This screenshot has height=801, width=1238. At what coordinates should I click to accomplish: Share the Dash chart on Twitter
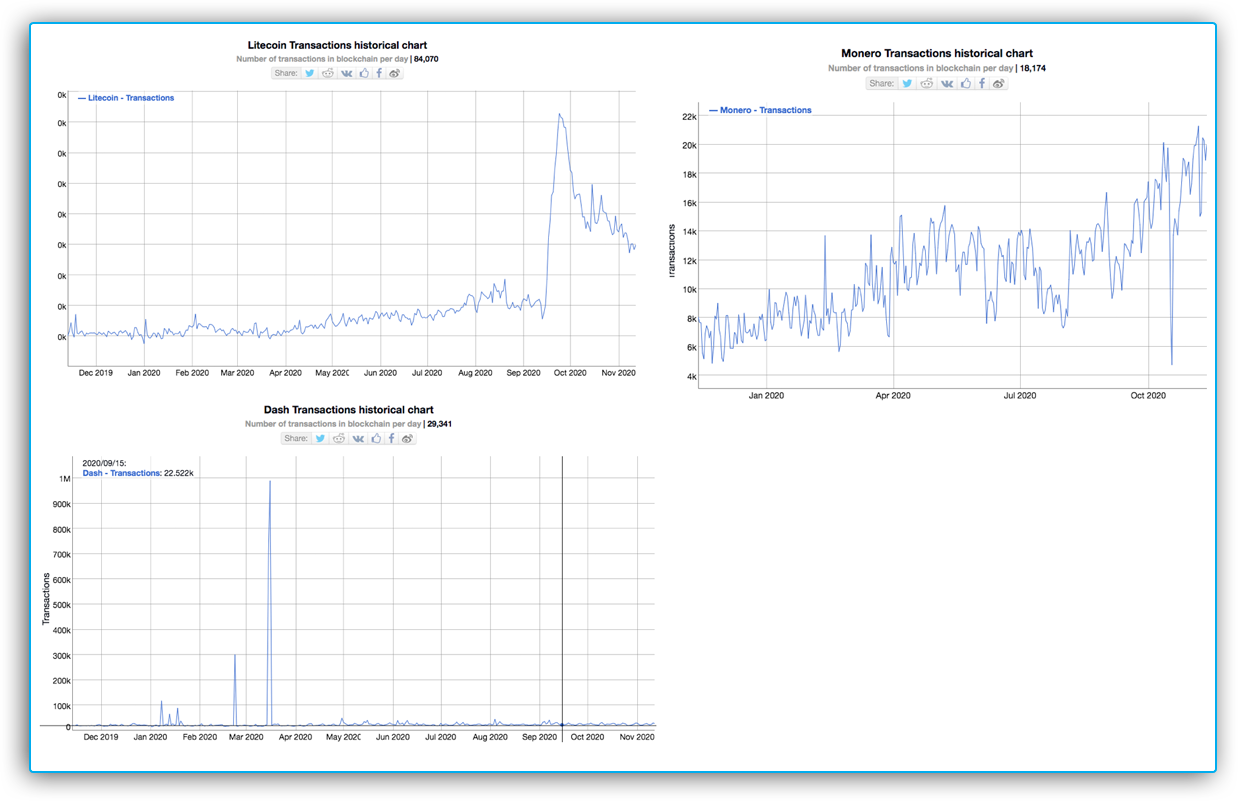coord(320,438)
